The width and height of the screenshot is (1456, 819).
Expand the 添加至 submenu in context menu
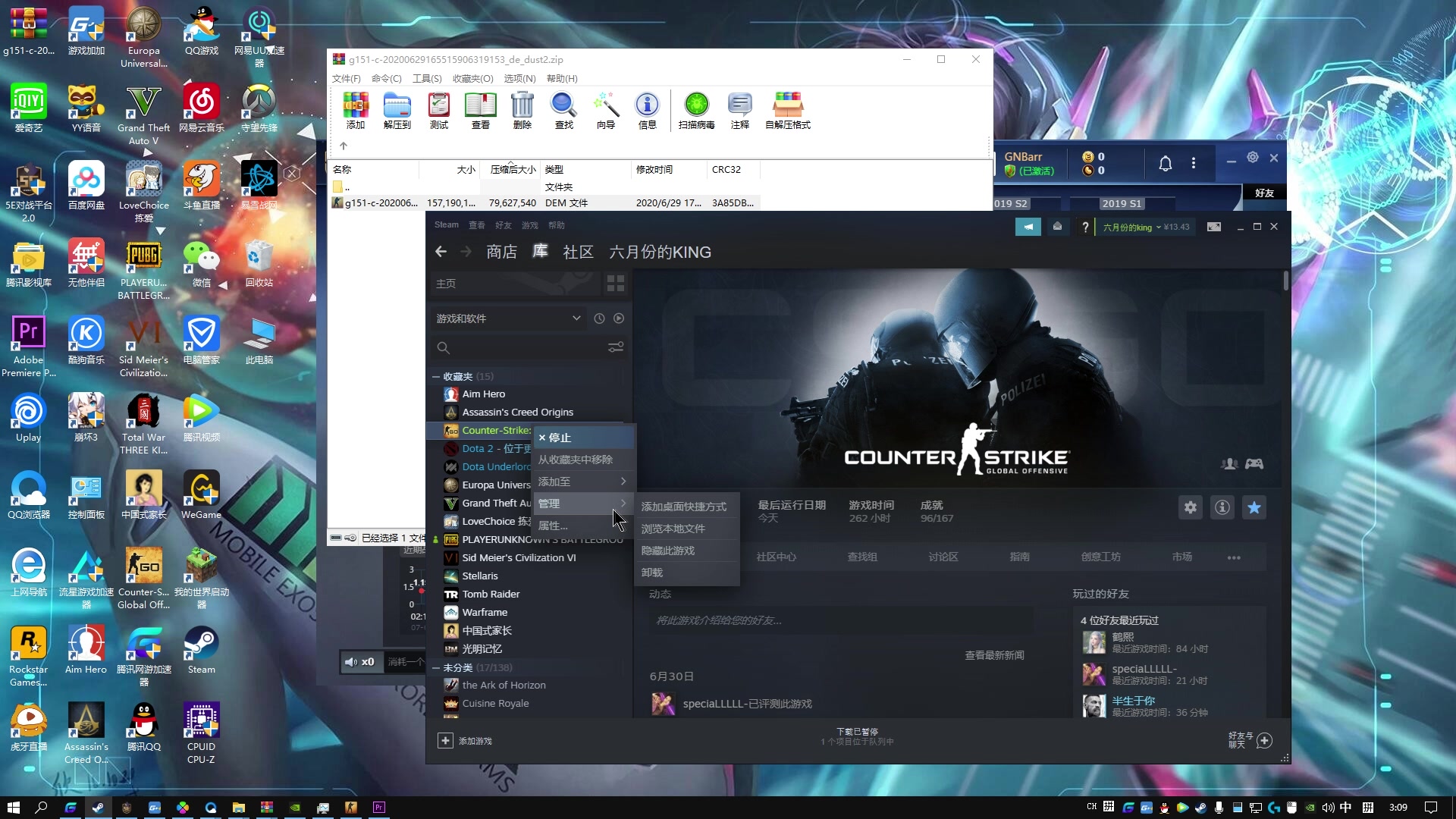[x=583, y=482]
